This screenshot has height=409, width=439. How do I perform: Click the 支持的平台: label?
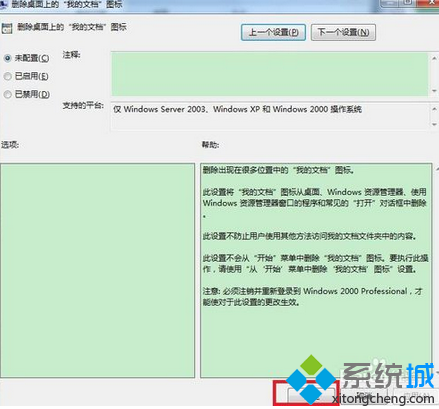pos(83,106)
